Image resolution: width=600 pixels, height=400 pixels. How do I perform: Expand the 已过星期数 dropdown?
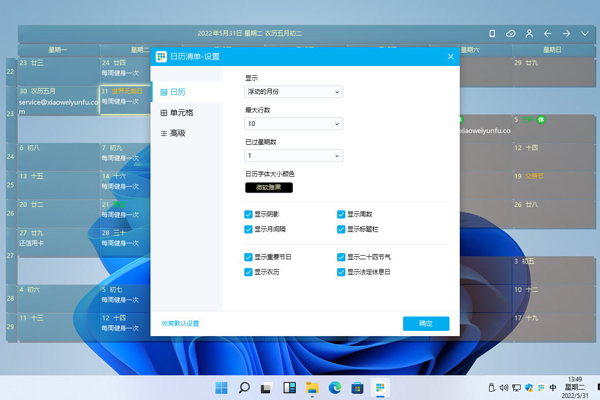pyautogui.click(x=294, y=155)
